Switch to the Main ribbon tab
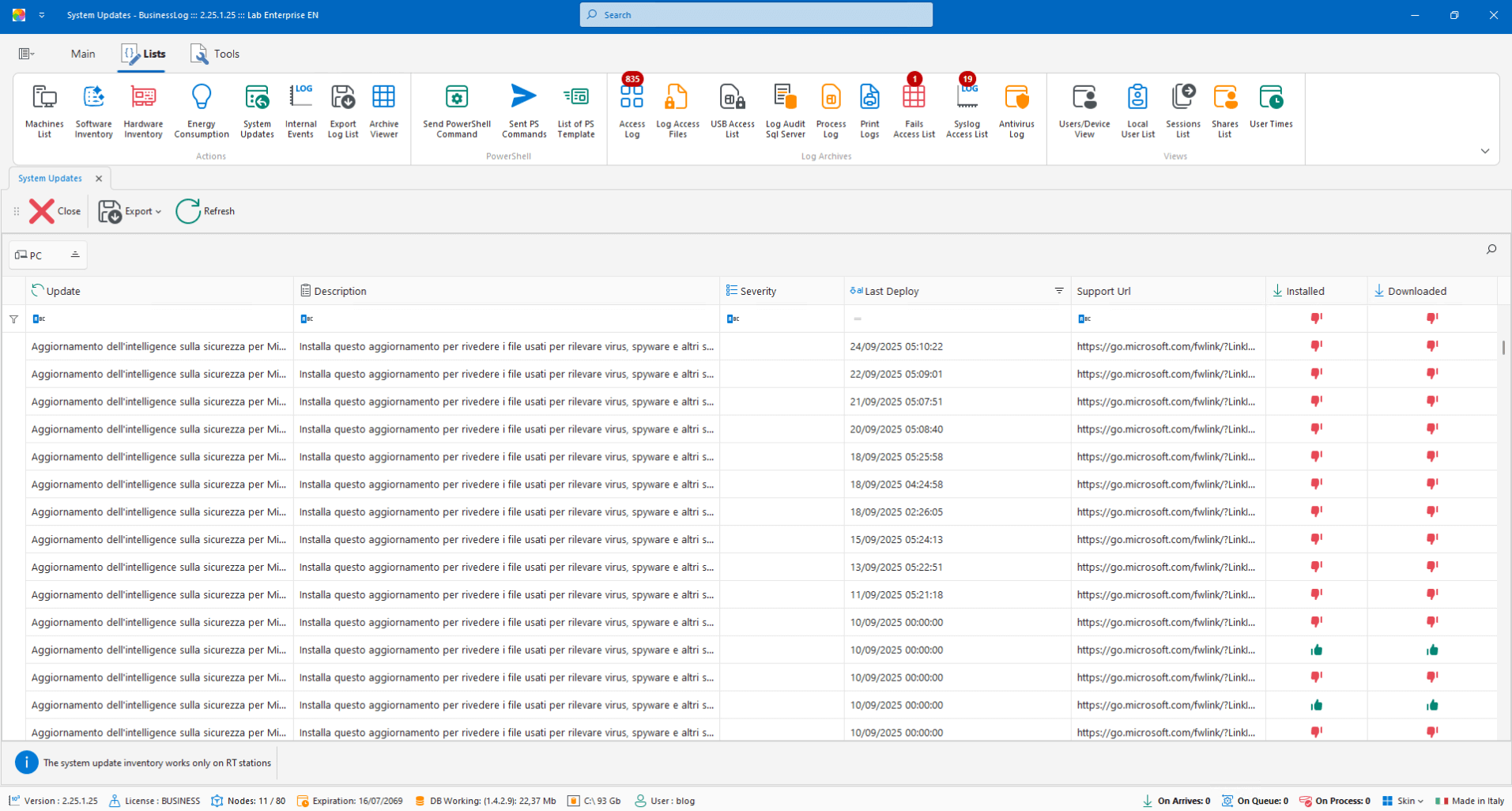This screenshot has width=1512, height=811. (x=83, y=54)
